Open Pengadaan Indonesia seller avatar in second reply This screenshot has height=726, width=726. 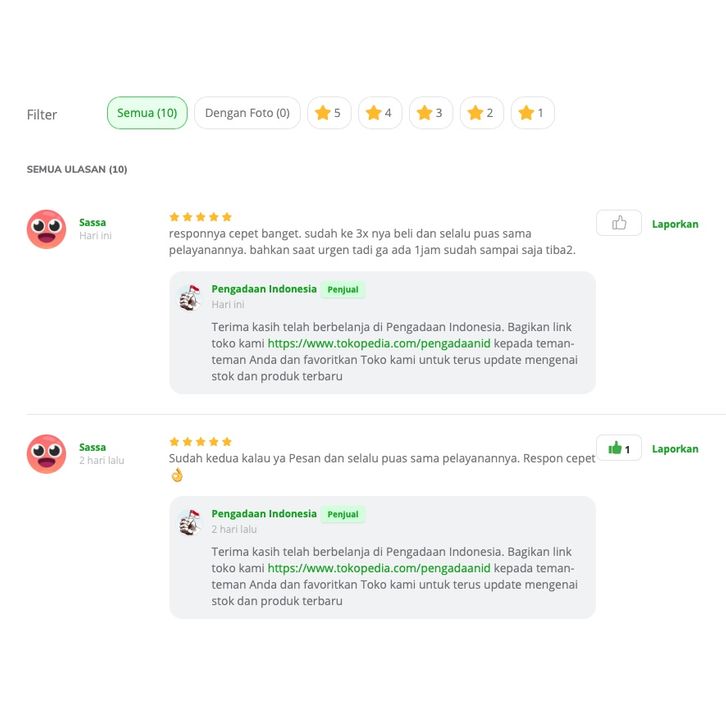[190, 522]
